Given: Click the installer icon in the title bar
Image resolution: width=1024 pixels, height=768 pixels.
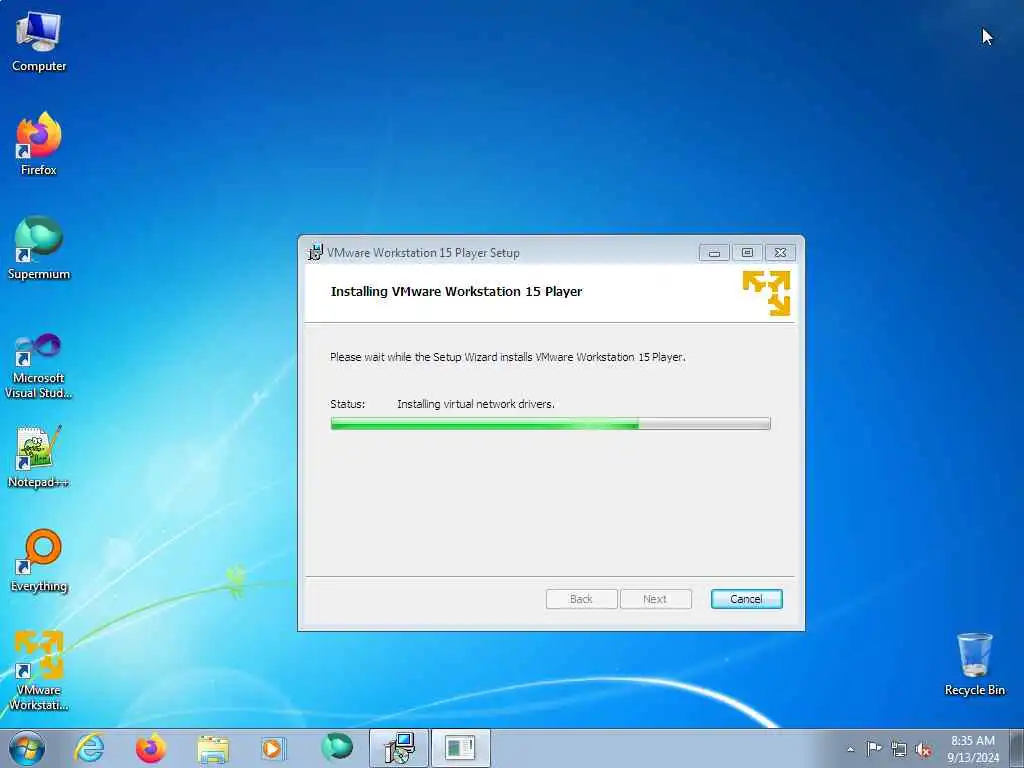Looking at the screenshot, I should click(315, 252).
